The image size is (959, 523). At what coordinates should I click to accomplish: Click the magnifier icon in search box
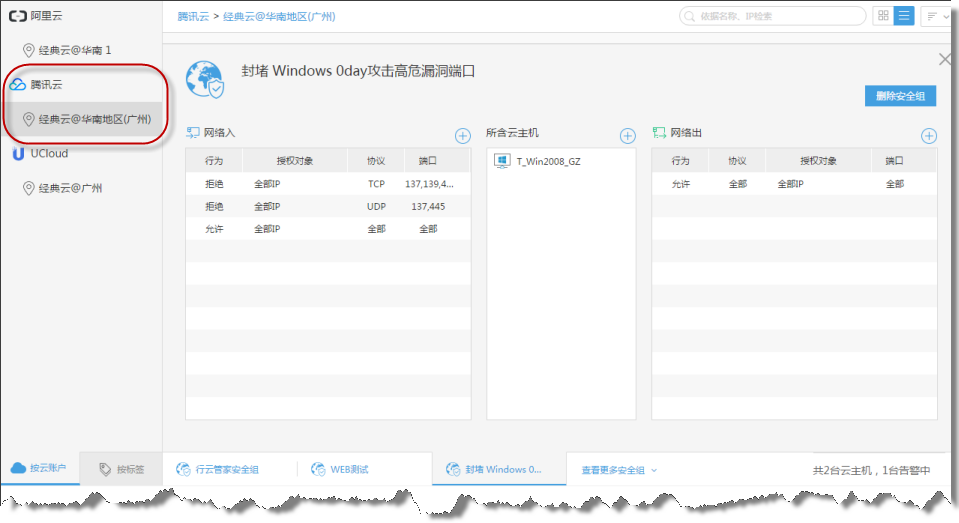tap(691, 16)
